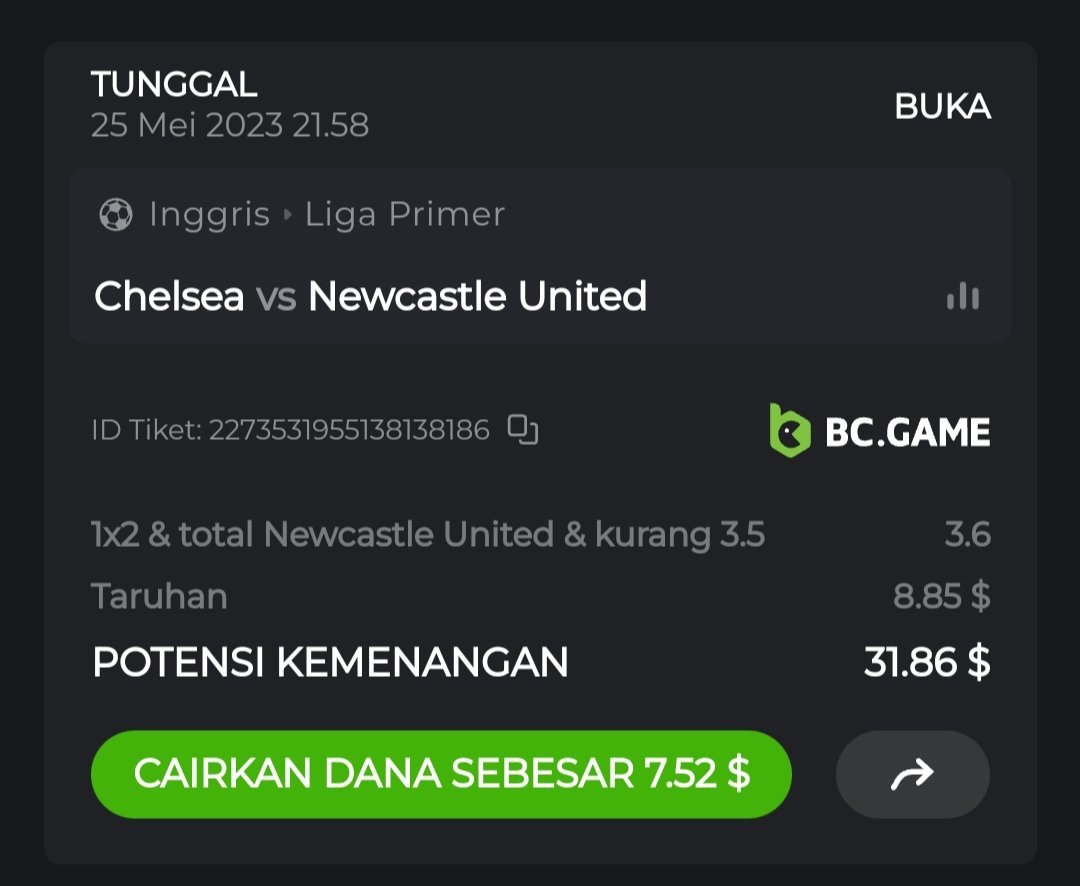The height and width of the screenshot is (886, 1080).
Task: Select the Chelsea team name
Action: coord(169,296)
